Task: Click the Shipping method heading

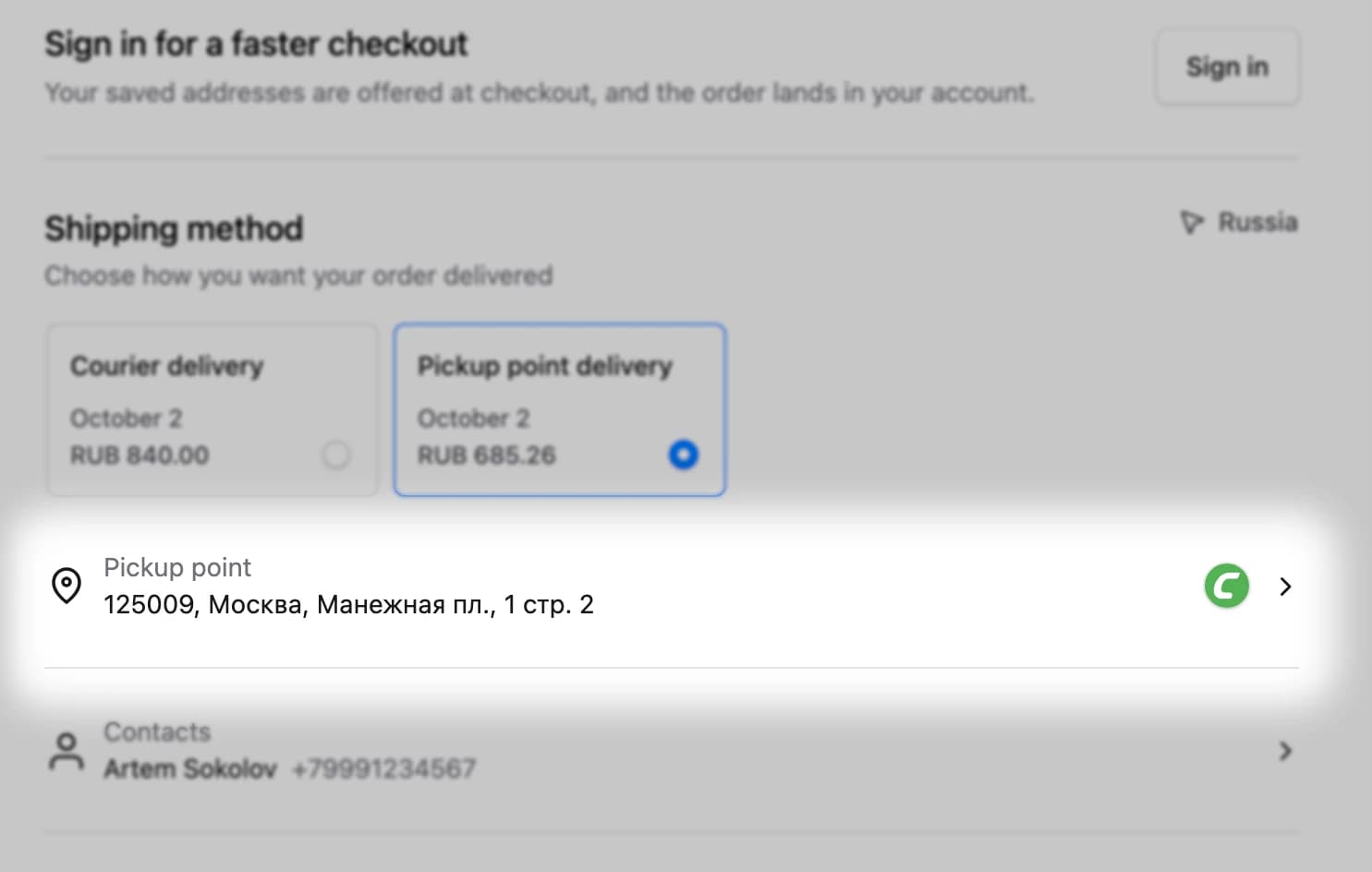Action: tap(174, 228)
